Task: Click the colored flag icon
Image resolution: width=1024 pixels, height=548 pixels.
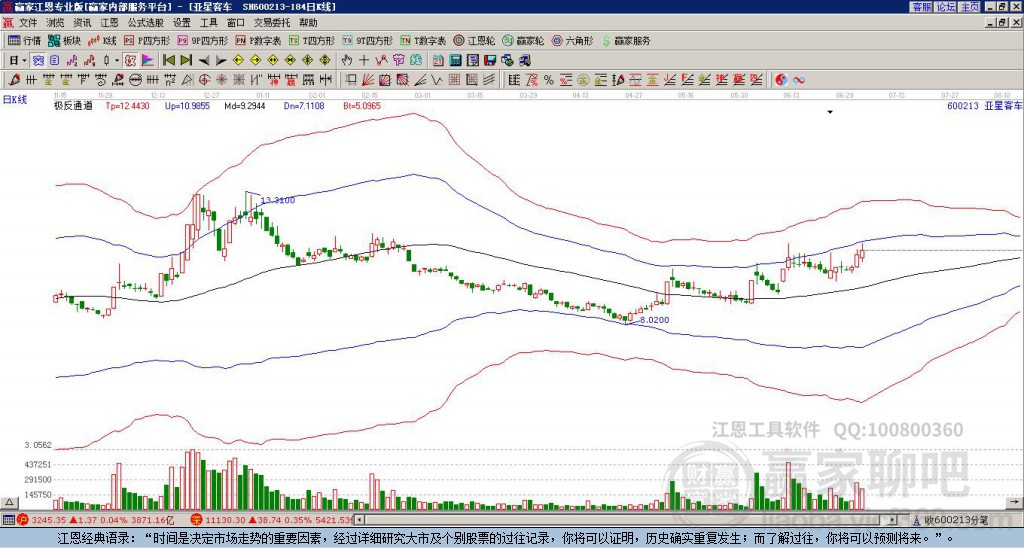Action: click(148, 60)
